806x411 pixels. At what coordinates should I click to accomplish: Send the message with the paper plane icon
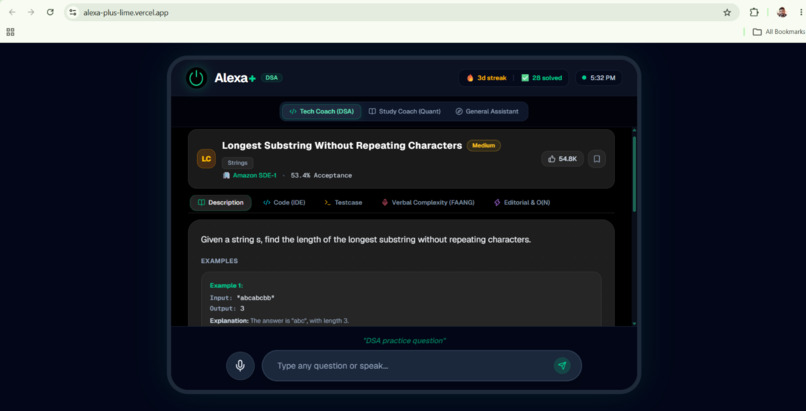562,366
